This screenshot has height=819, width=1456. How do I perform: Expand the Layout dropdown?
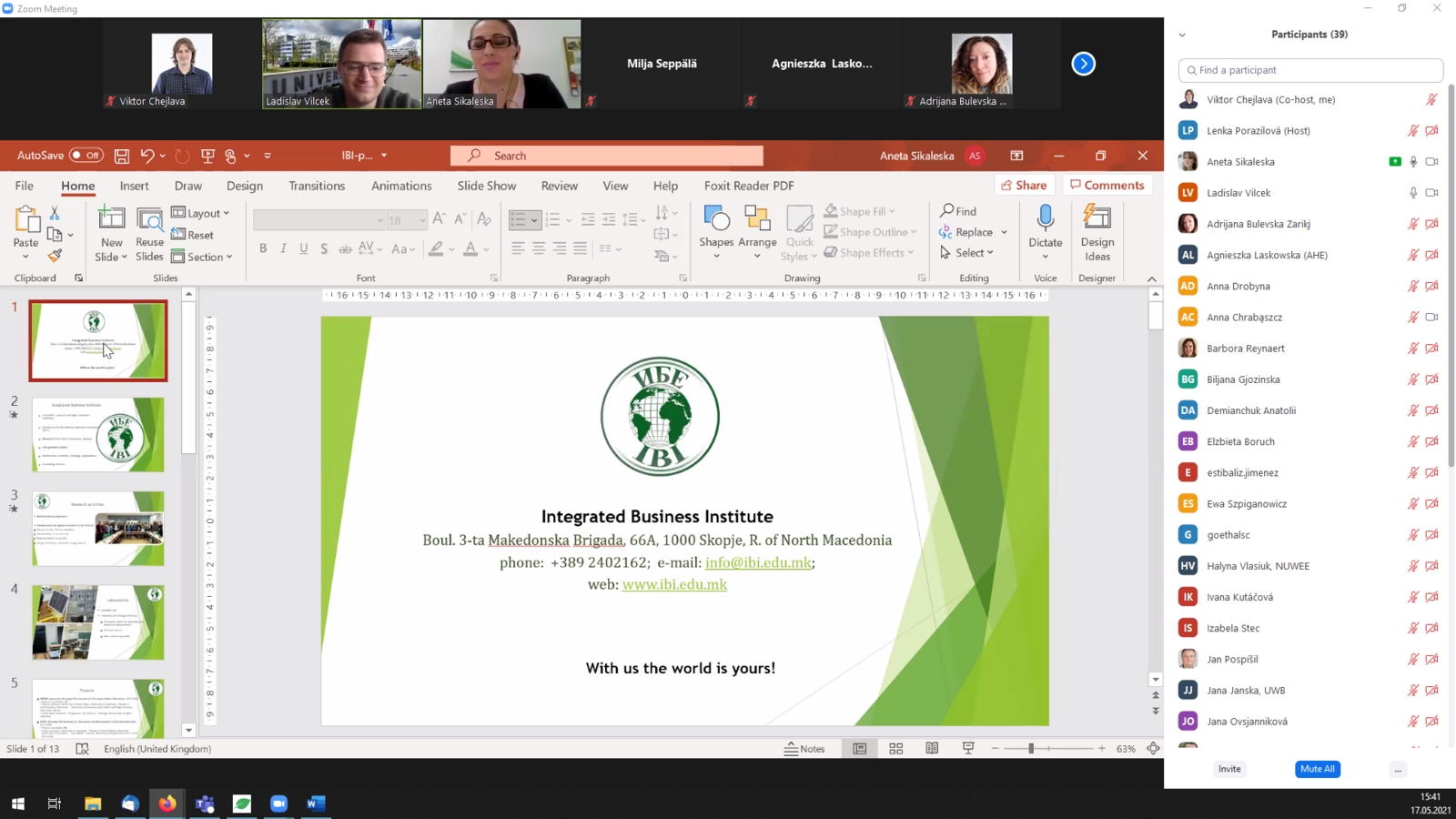point(201,213)
